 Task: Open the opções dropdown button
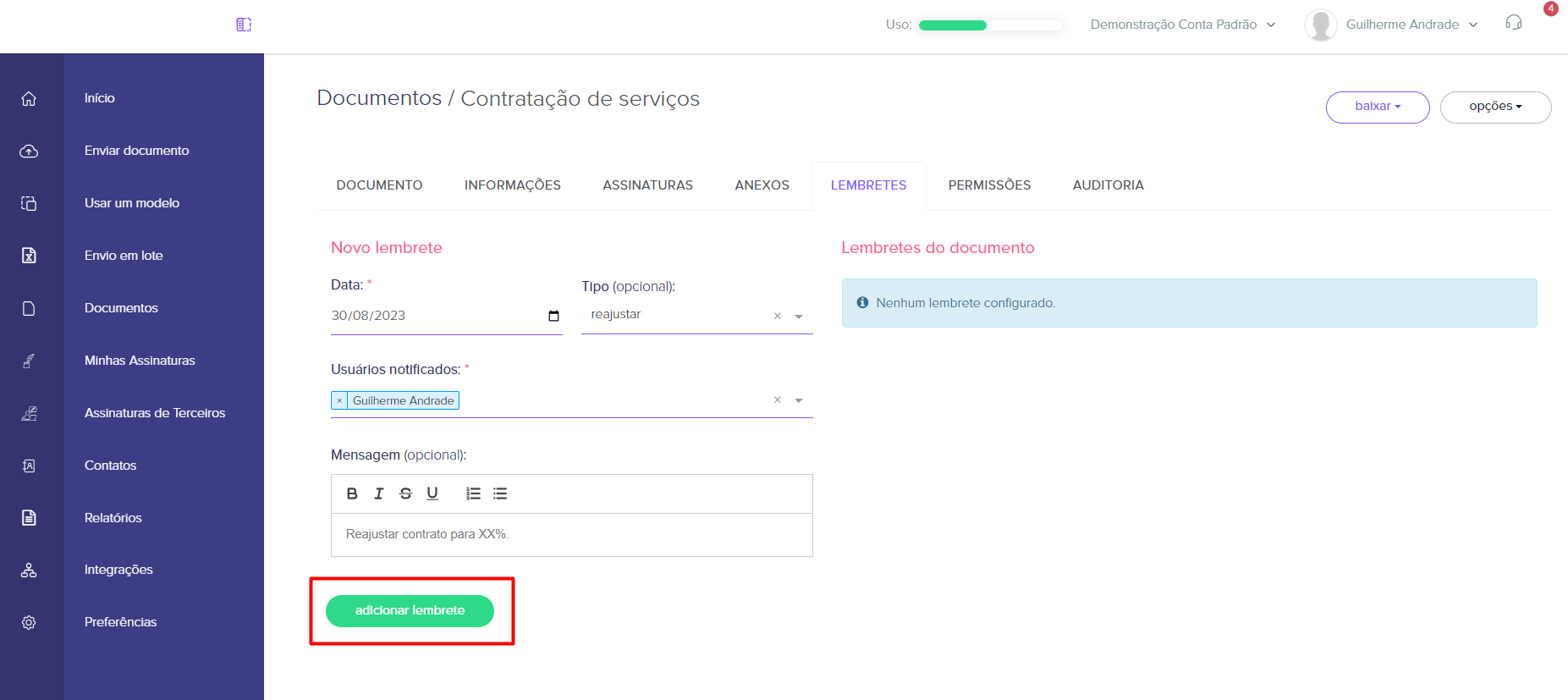(1495, 107)
